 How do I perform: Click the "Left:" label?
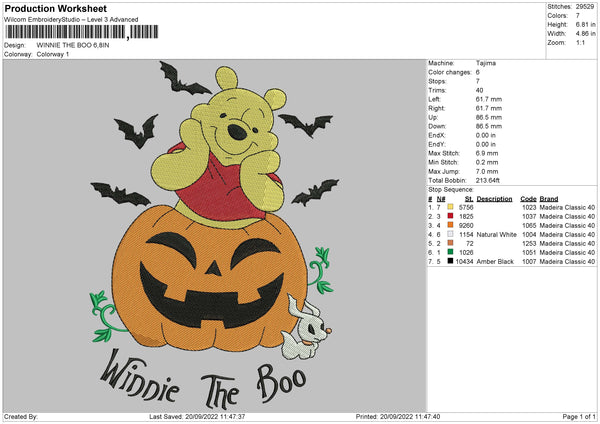pyautogui.click(x=434, y=99)
